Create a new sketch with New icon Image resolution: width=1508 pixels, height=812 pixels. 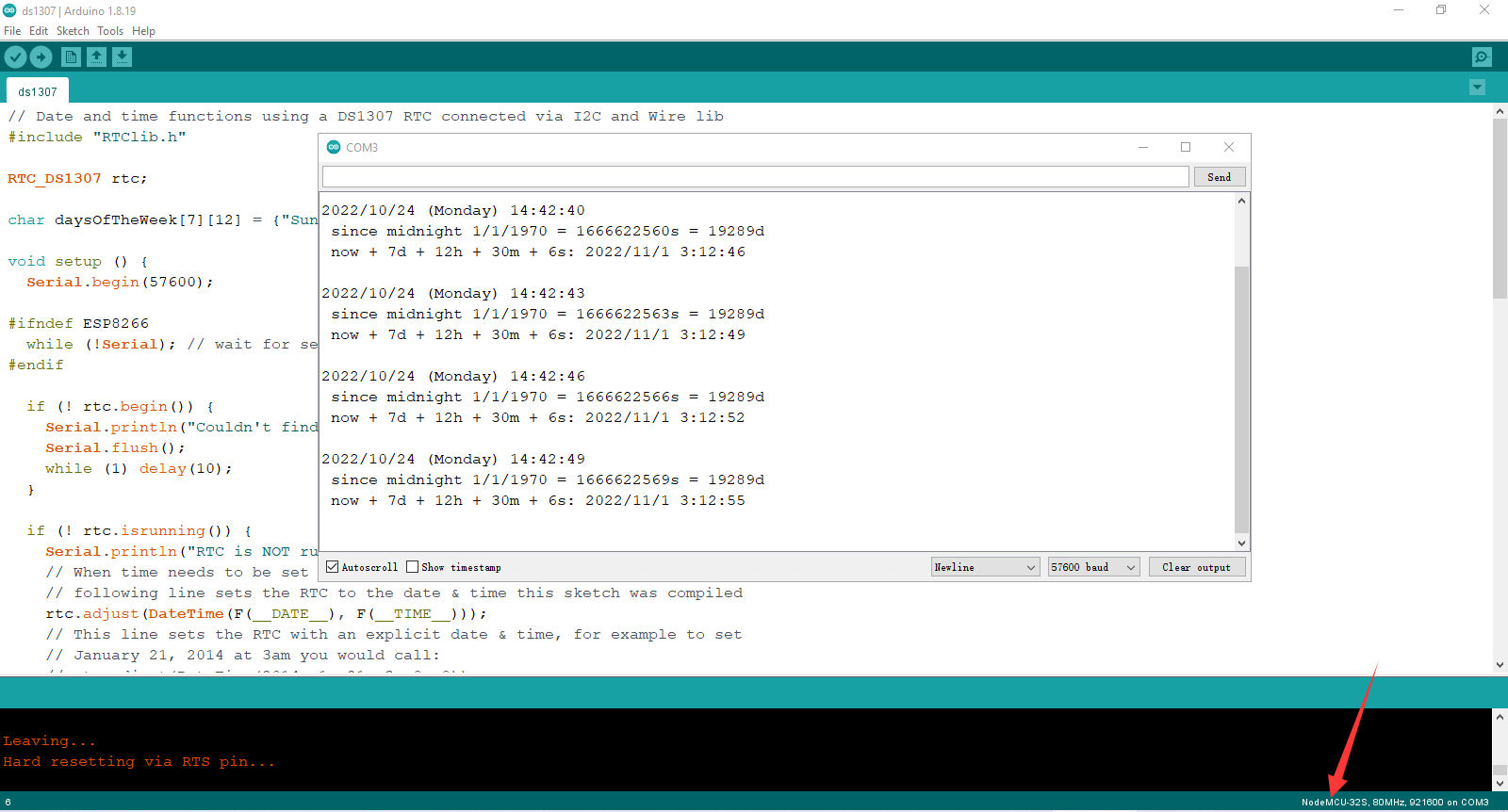point(71,57)
